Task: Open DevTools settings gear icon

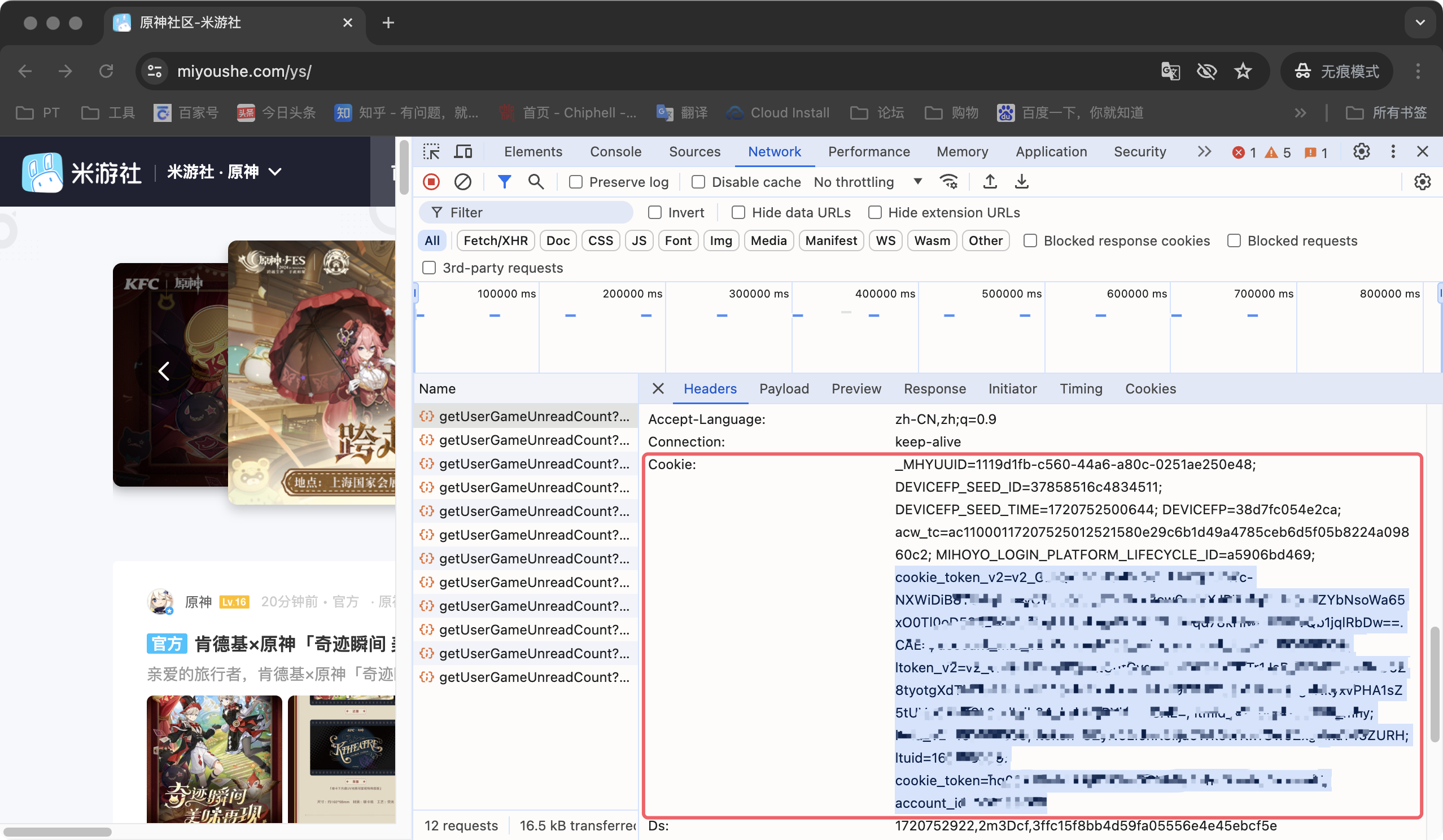Action: click(1362, 152)
